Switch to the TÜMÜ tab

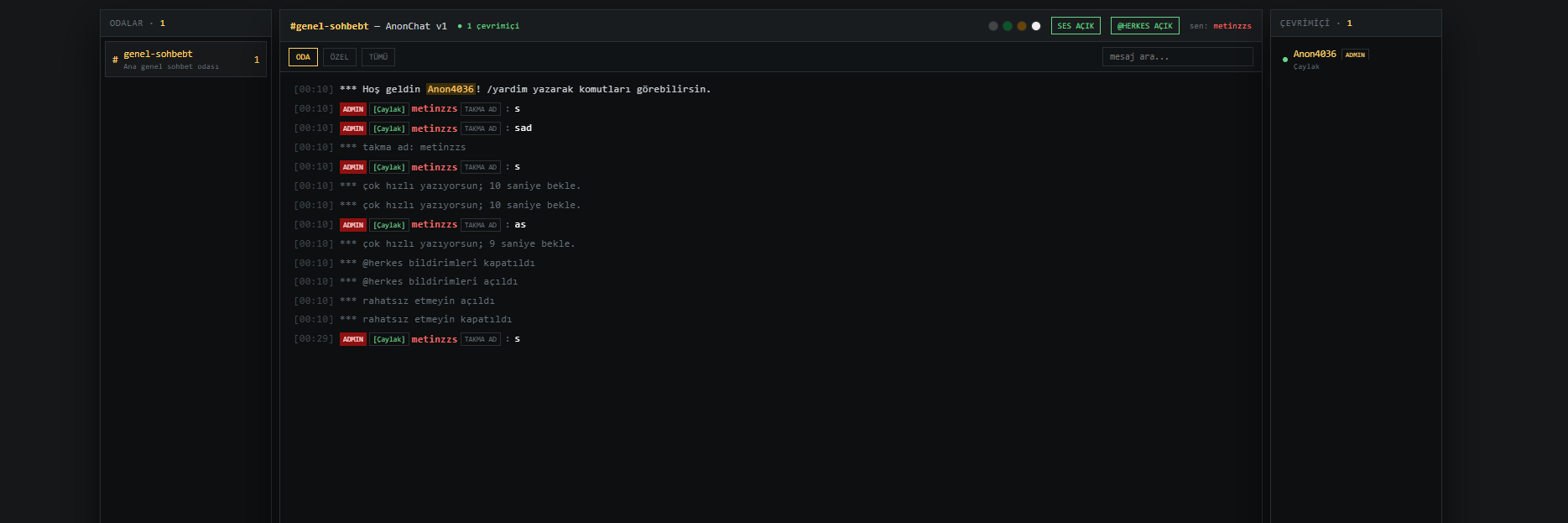tap(378, 57)
